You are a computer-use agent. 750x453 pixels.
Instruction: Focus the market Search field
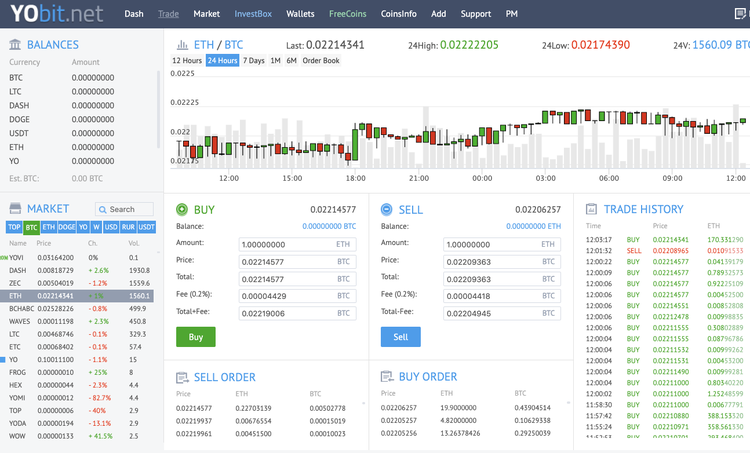[x=124, y=209]
